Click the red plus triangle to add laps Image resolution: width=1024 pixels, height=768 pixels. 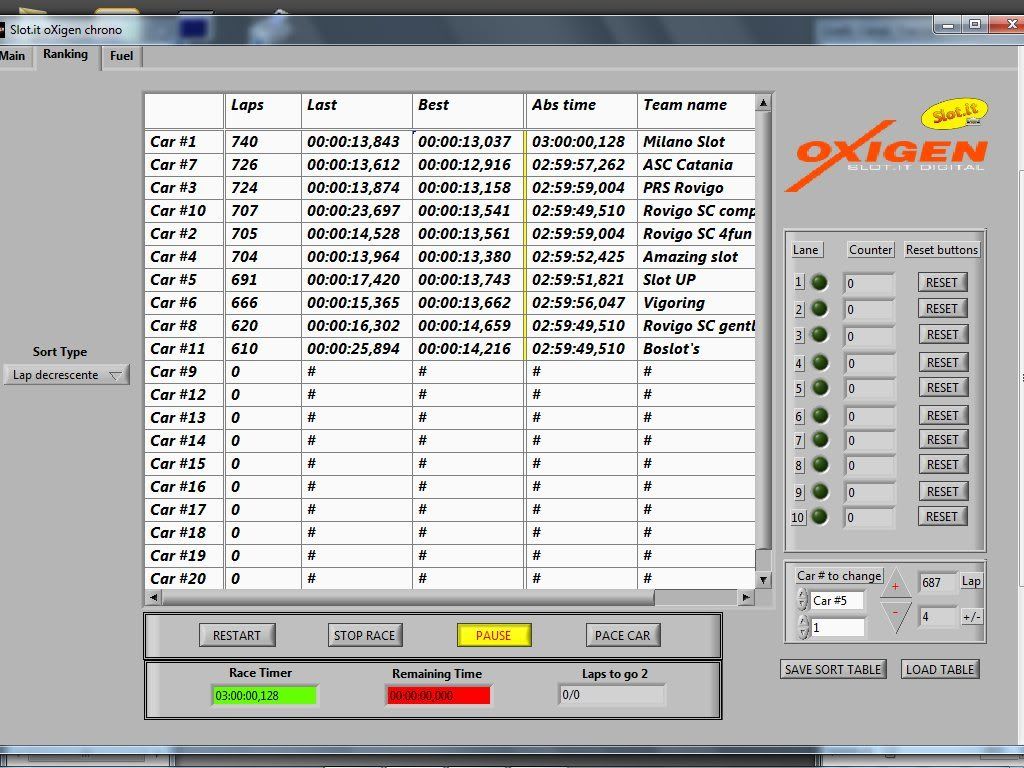point(895,585)
